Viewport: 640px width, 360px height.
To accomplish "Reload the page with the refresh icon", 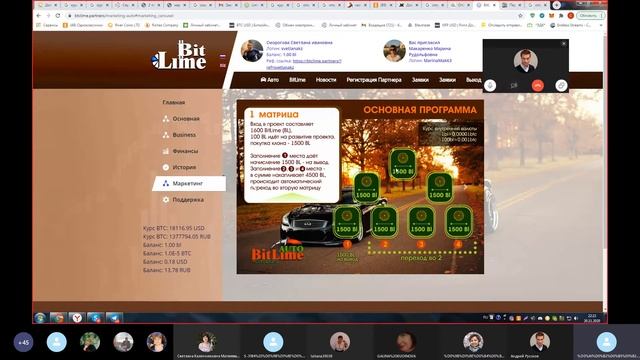I will 58,16.
